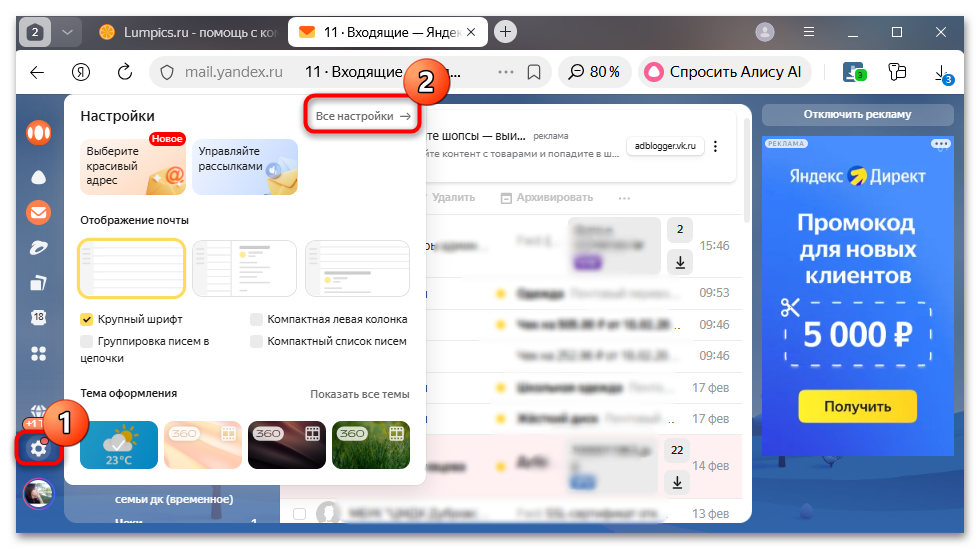Enable 'Компактная левая колонка'

(x=256, y=320)
